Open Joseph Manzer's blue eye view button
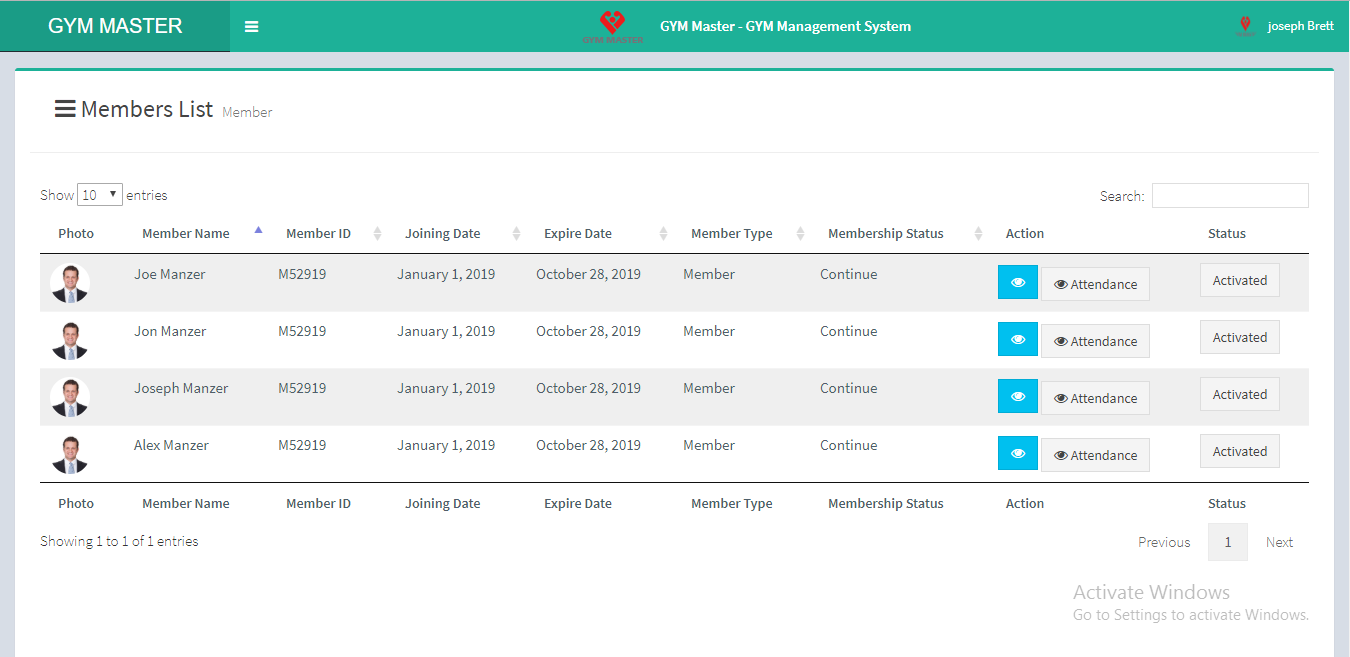Viewport: 1350px width, 657px height. 1017,397
